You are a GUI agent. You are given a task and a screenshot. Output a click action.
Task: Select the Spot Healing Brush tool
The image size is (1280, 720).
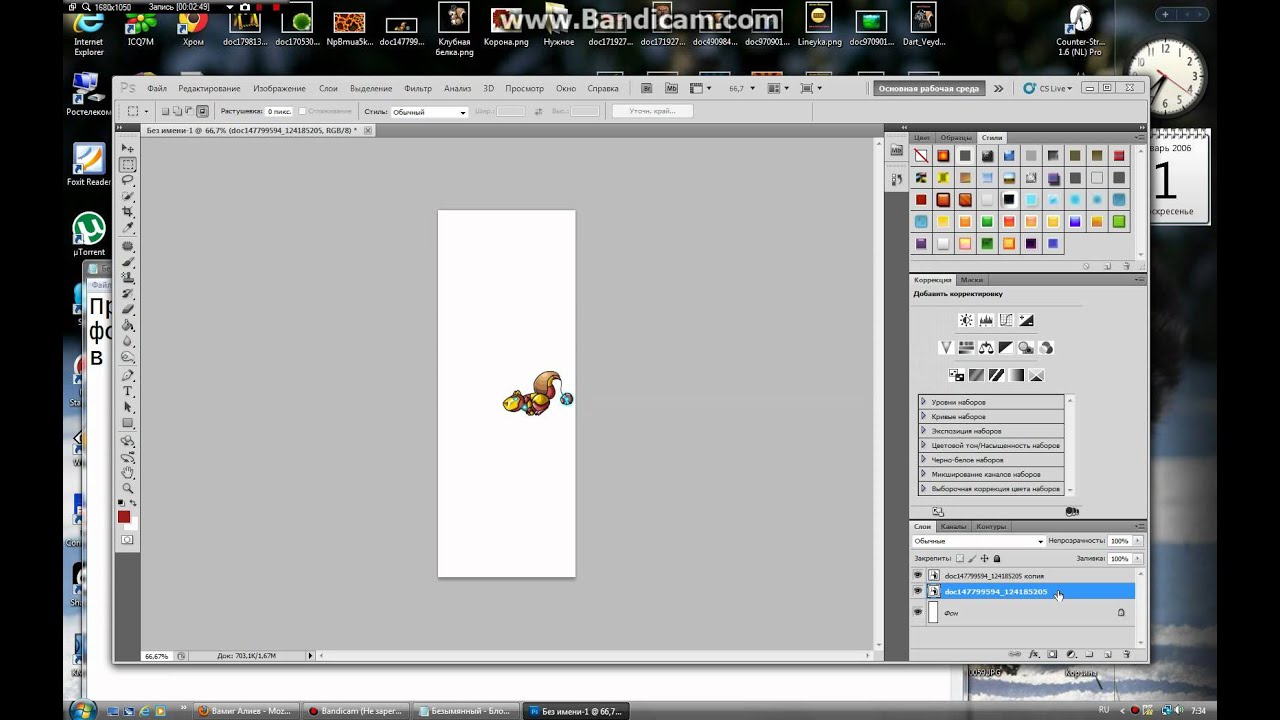point(128,247)
